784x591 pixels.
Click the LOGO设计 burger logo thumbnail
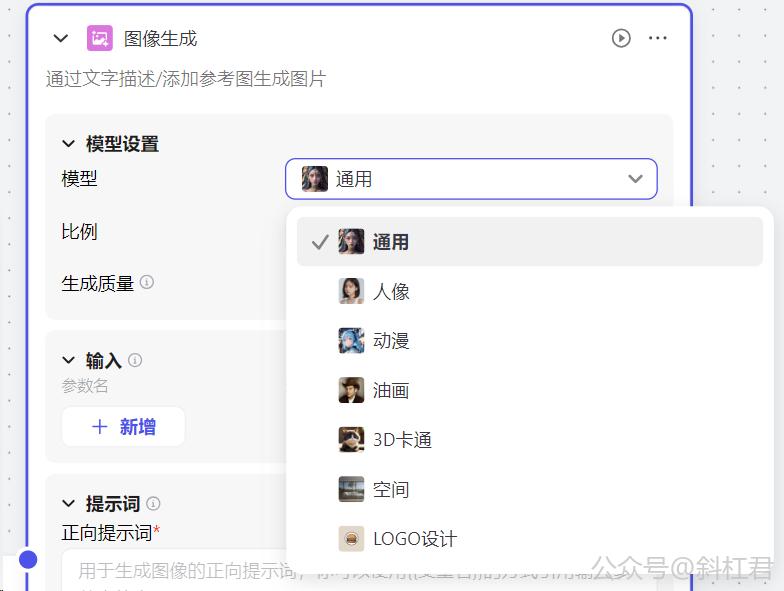(x=351, y=538)
